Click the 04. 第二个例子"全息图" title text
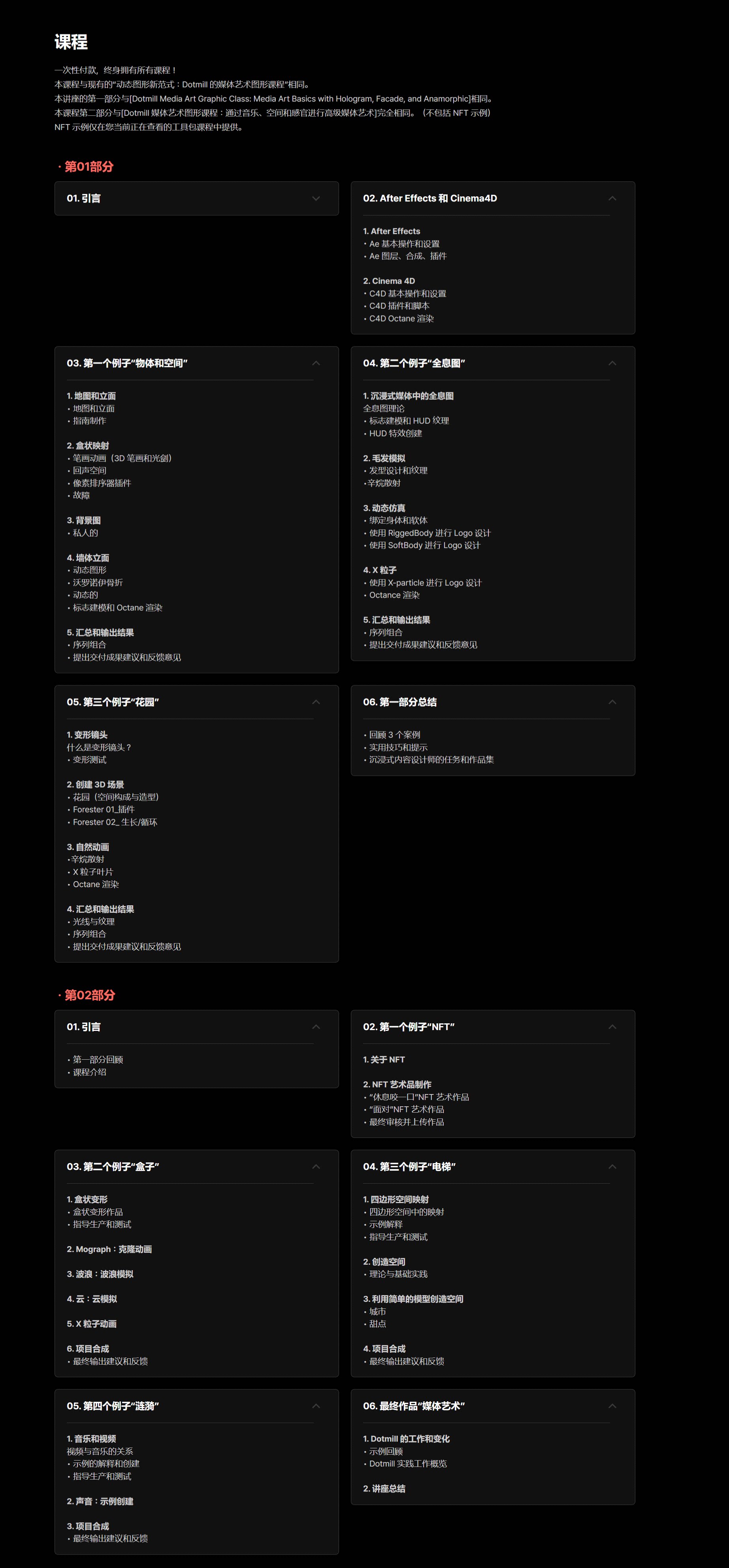 (414, 363)
